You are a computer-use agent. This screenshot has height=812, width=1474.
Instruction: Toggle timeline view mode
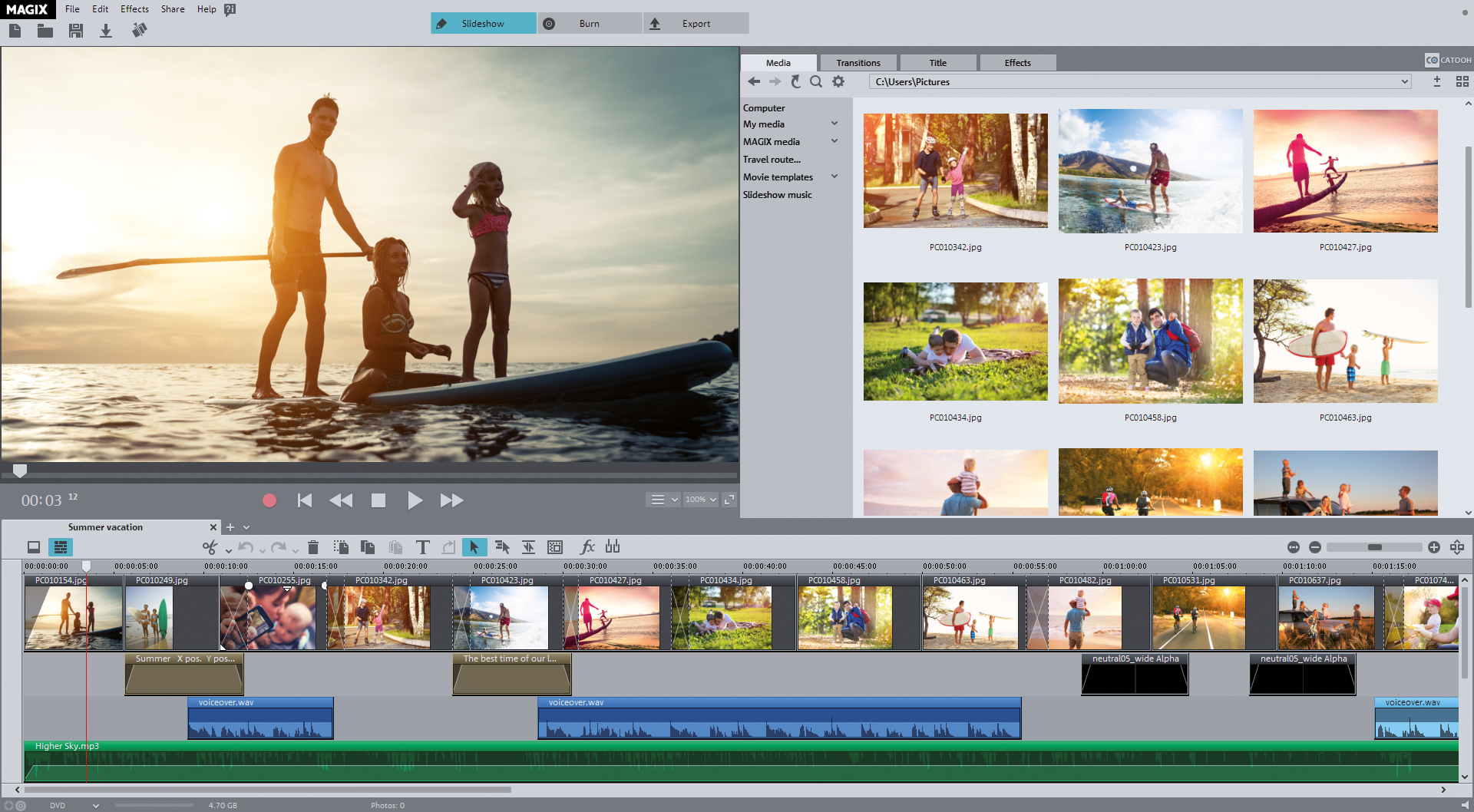click(x=60, y=547)
